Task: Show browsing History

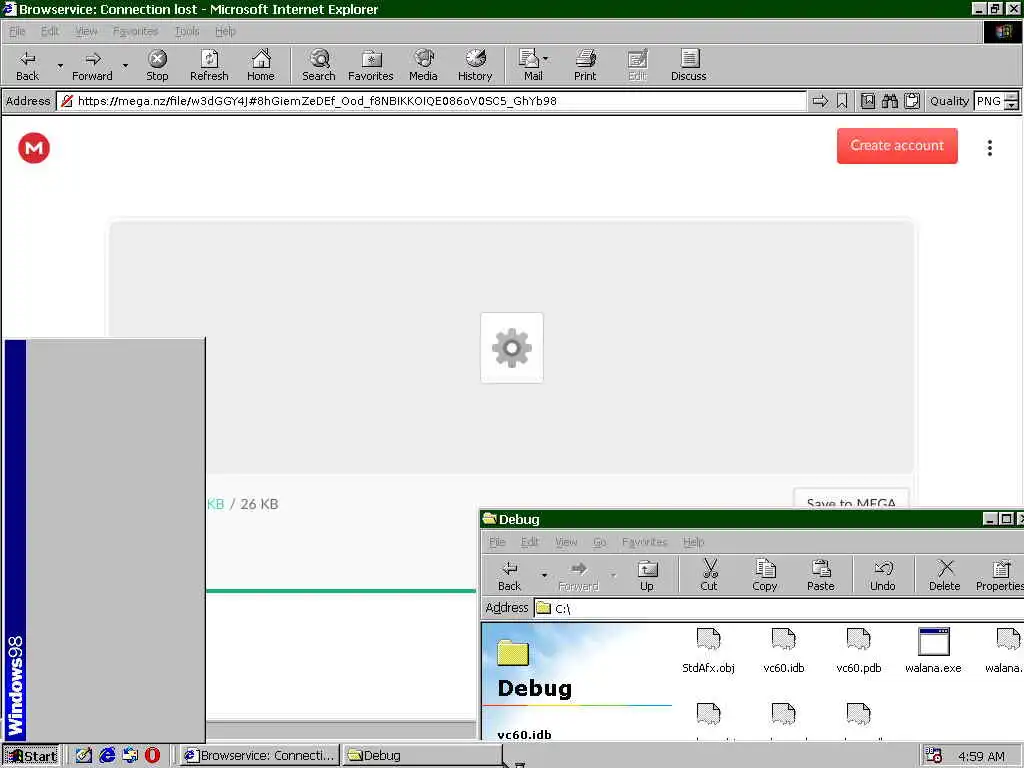Action: [475, 65]
